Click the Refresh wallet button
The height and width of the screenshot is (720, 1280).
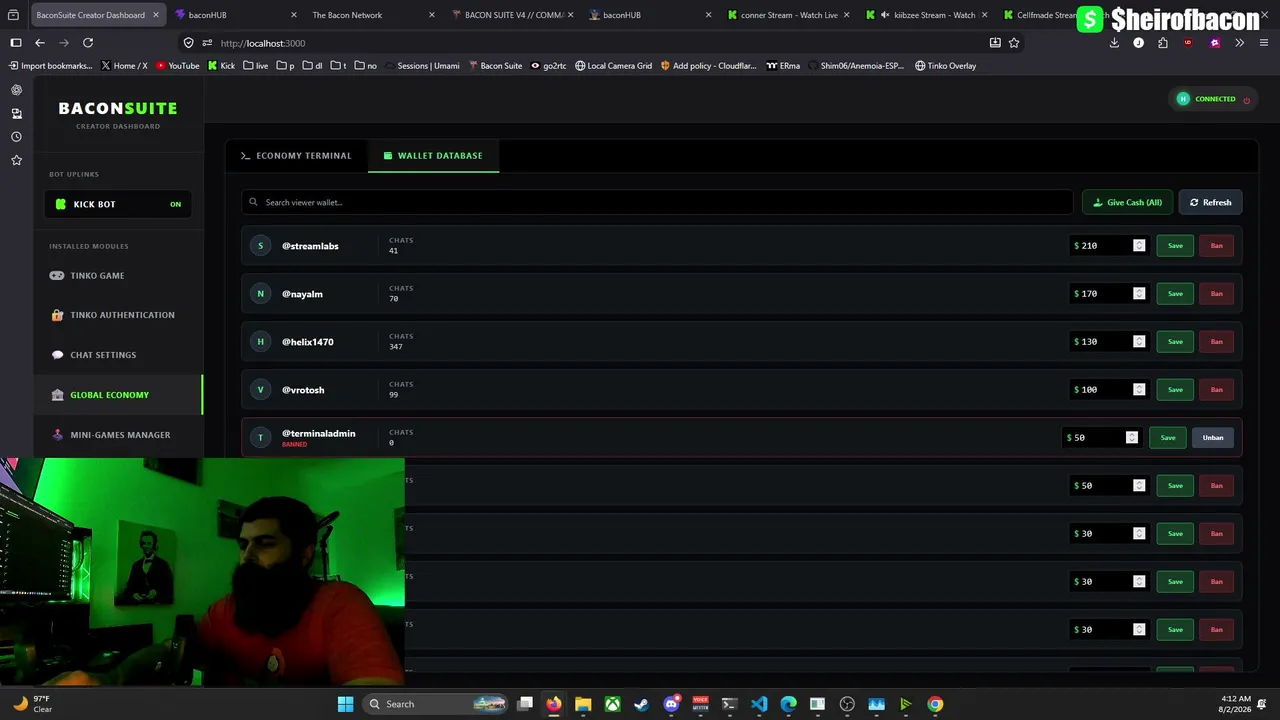[x=1210, y=202]
